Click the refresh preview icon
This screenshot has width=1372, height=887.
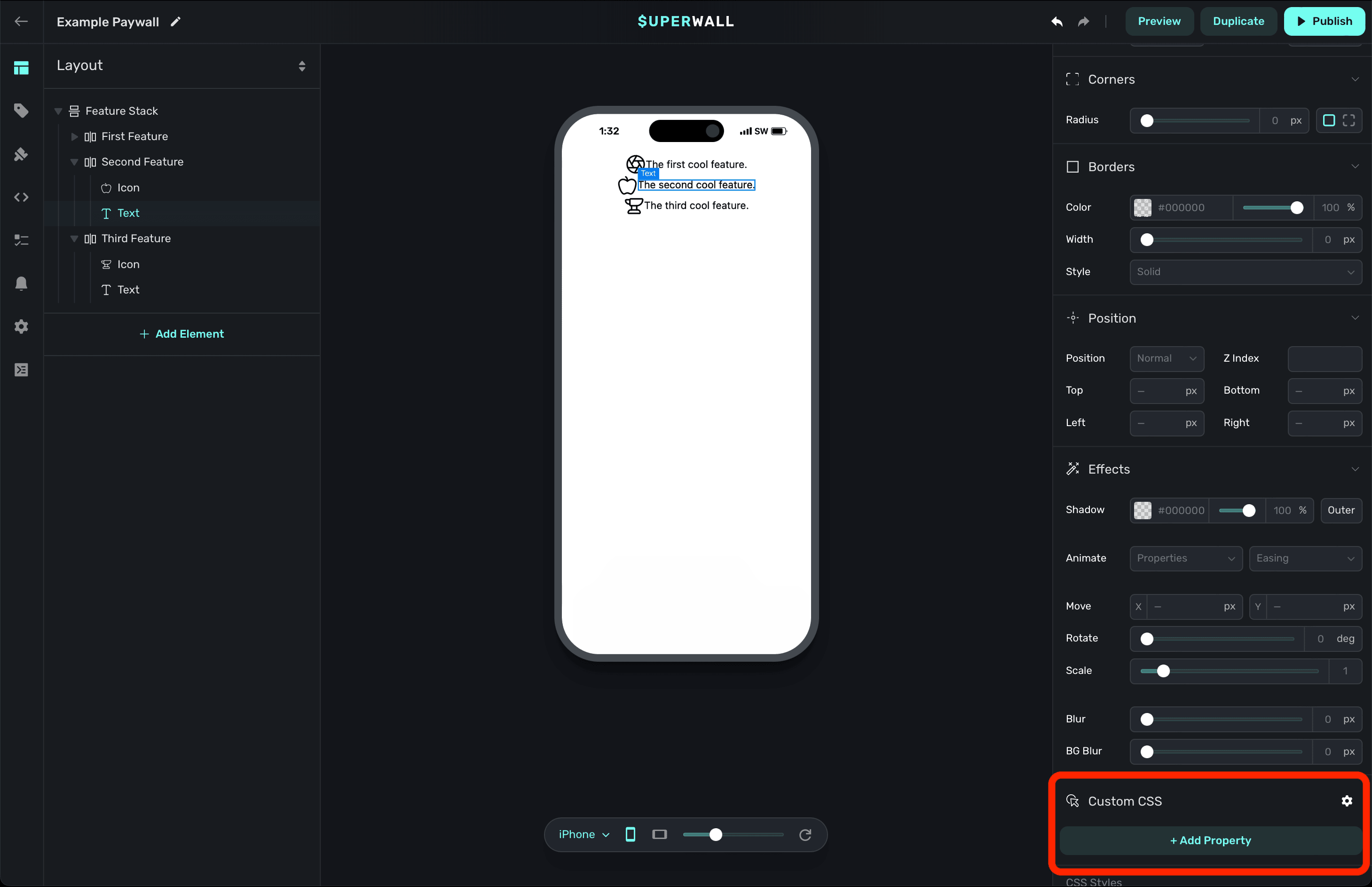[x=805, y=835]
